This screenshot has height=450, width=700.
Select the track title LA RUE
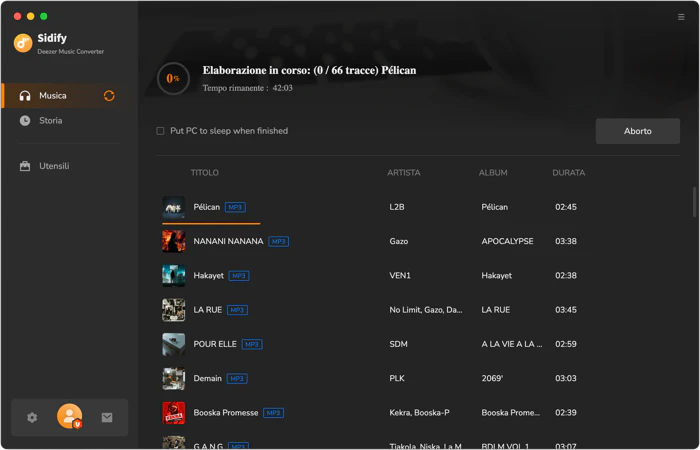[x=208, y=310]
